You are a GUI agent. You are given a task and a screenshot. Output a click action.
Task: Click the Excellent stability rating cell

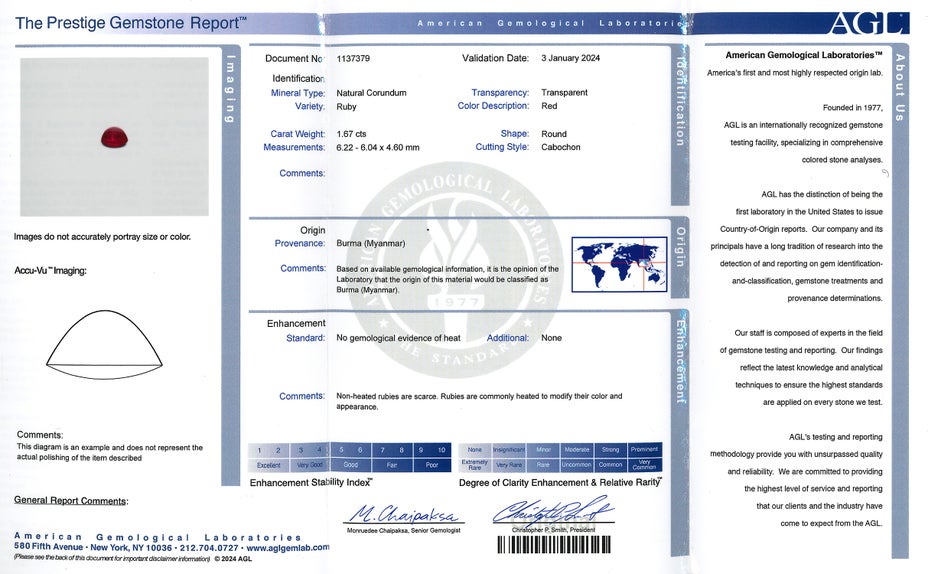(269, 465)
